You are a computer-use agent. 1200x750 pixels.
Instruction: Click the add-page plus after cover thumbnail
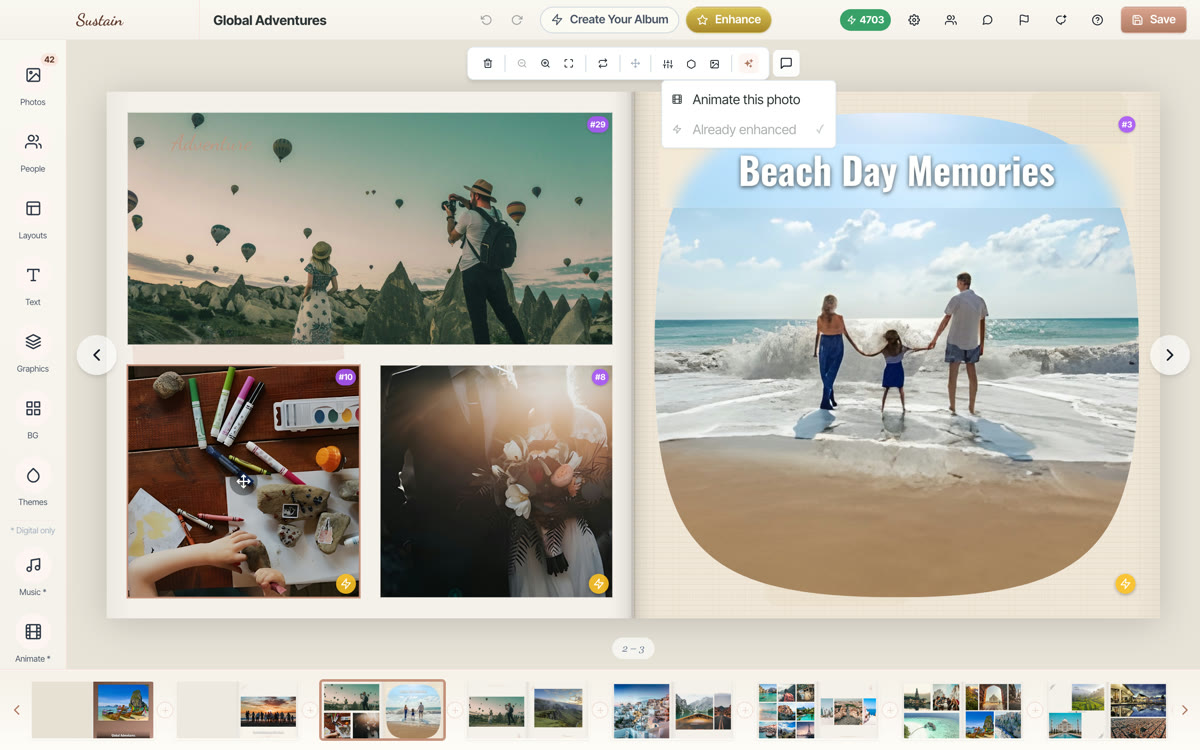(x=165, y=710)
